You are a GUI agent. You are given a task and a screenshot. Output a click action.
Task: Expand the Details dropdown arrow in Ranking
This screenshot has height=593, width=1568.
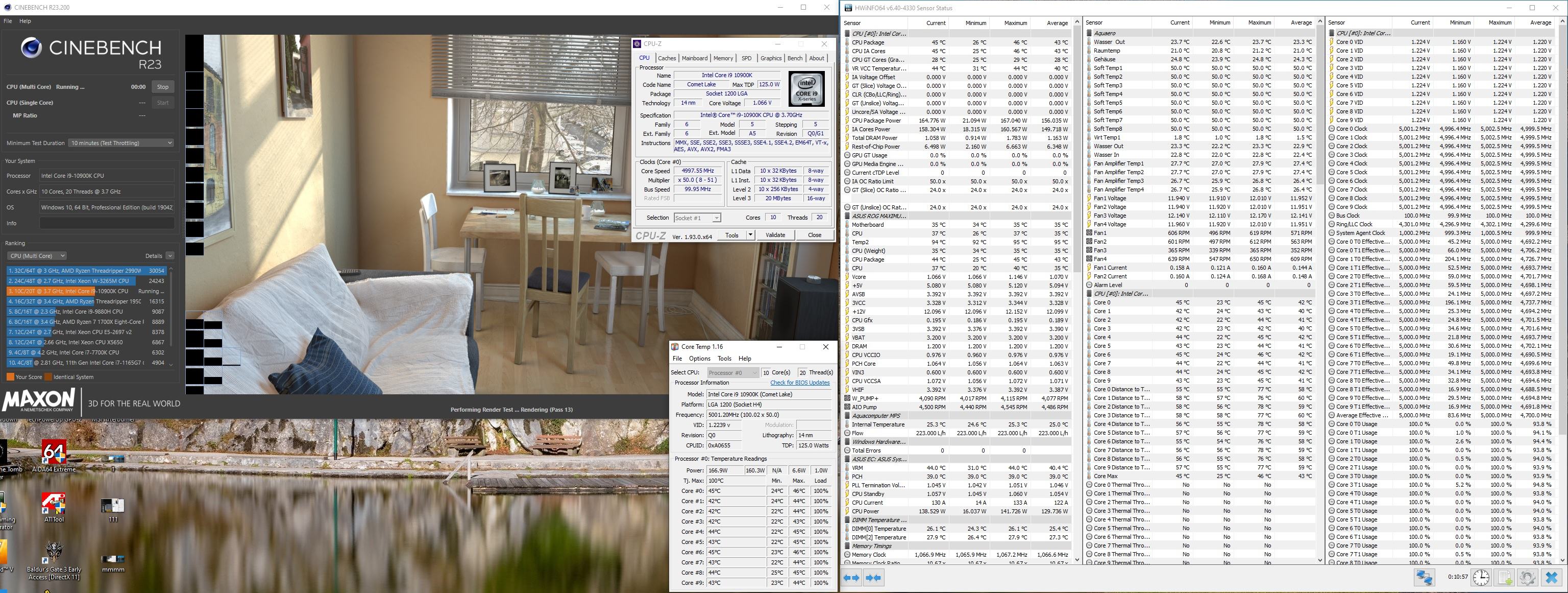click(170, 256)
